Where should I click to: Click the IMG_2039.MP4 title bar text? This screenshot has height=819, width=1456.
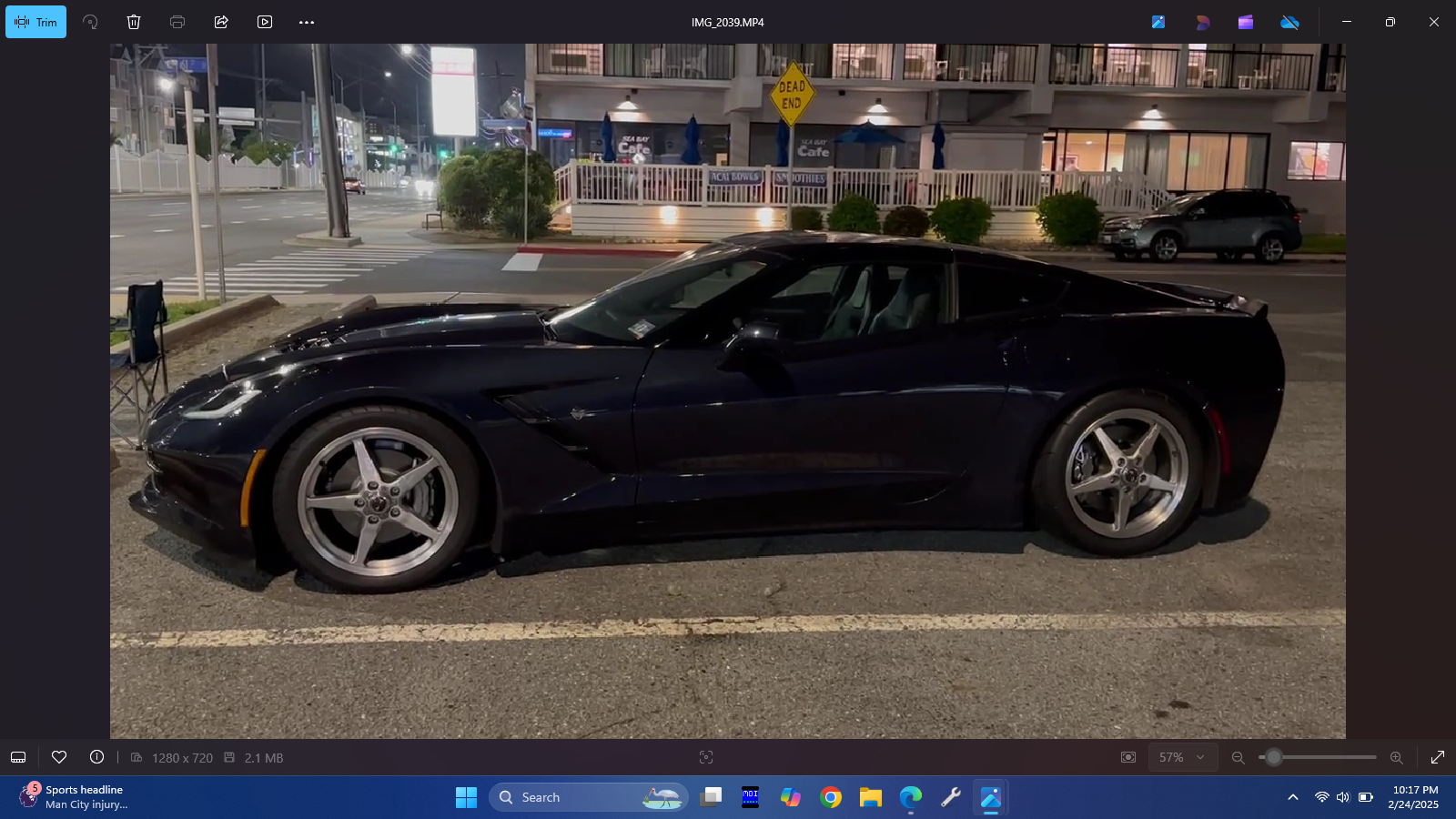pyautogui.click(x=728, y=22)
